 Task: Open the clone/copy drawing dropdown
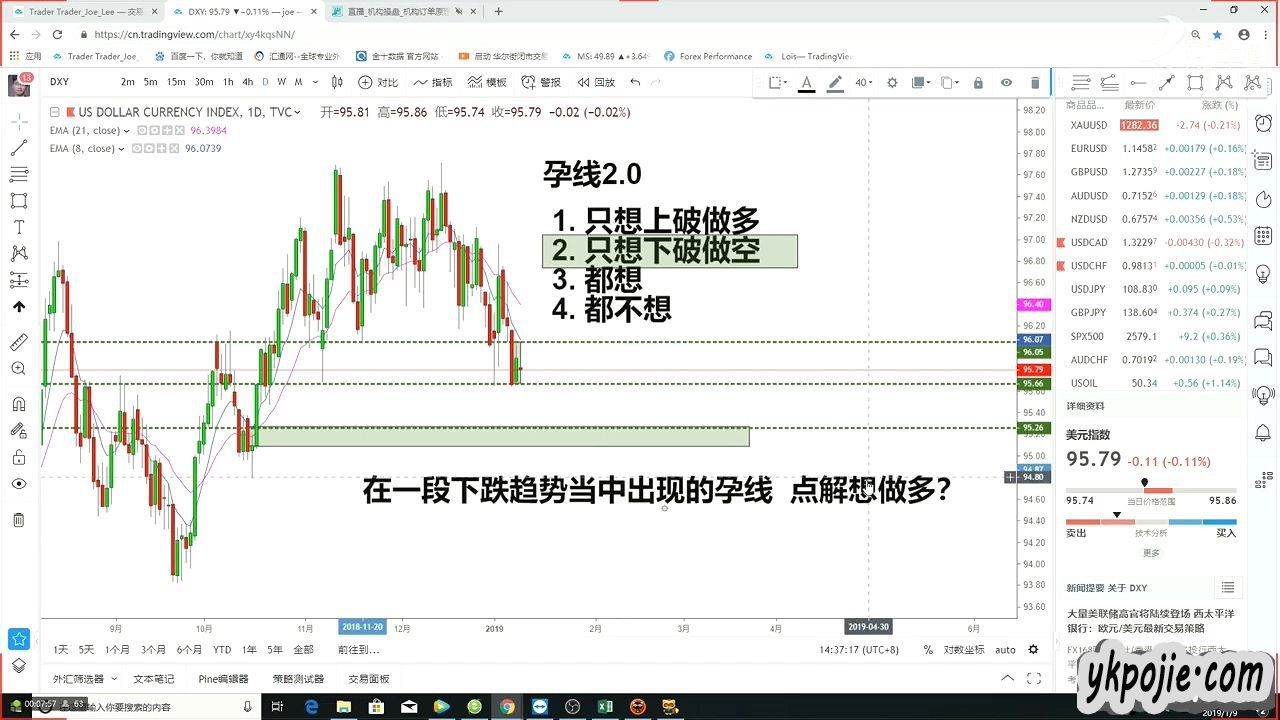949,83
